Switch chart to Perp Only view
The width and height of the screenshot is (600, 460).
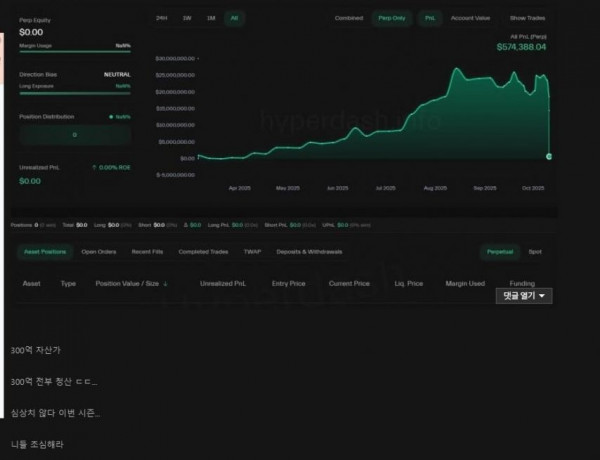pos(390,18)
